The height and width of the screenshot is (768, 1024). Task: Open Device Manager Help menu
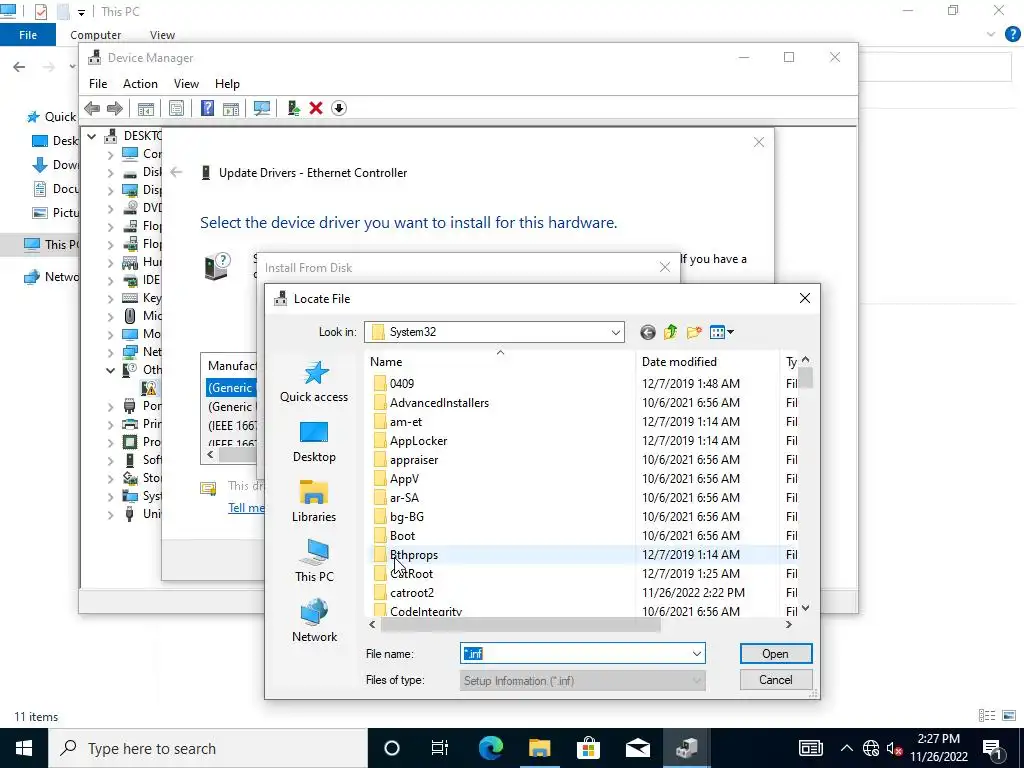227,84
